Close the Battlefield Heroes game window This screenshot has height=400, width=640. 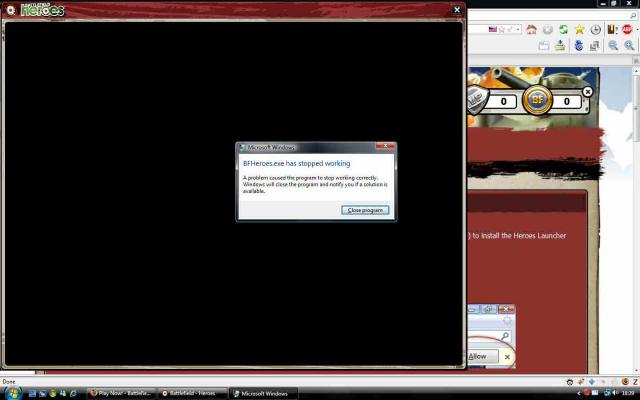click(457, 10)
